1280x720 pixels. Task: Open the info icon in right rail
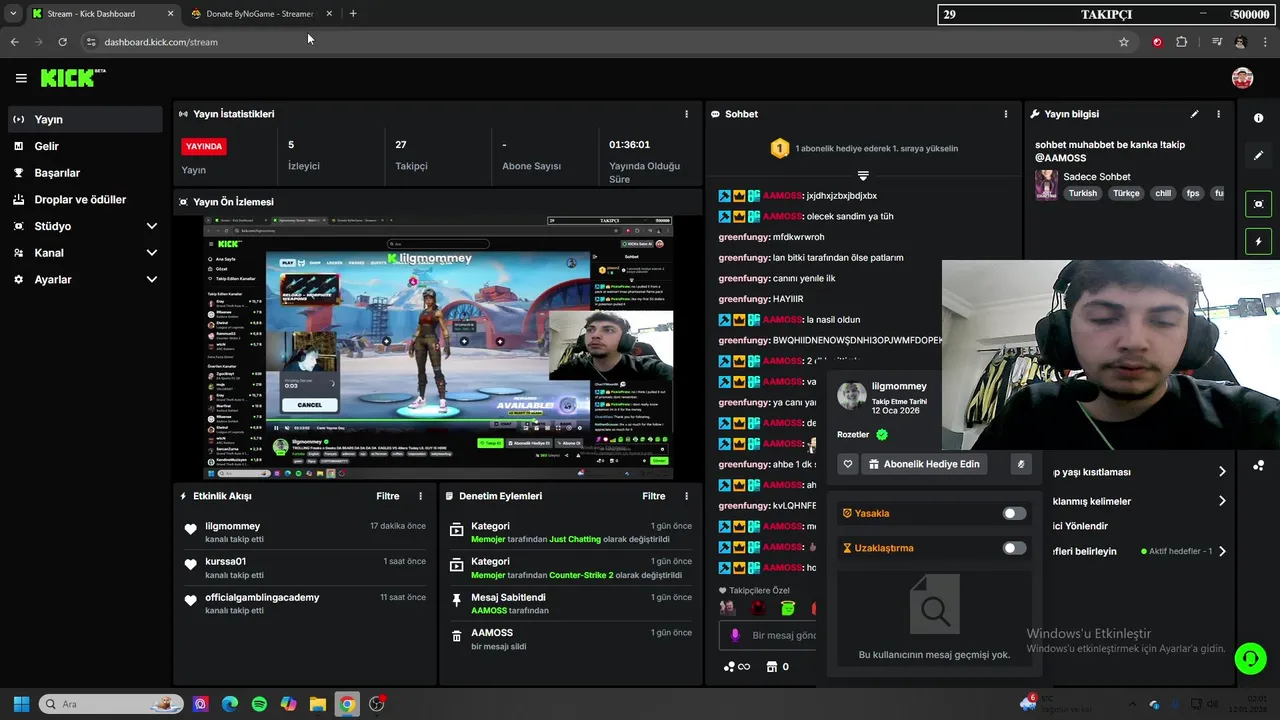[x=1258, y=118]
